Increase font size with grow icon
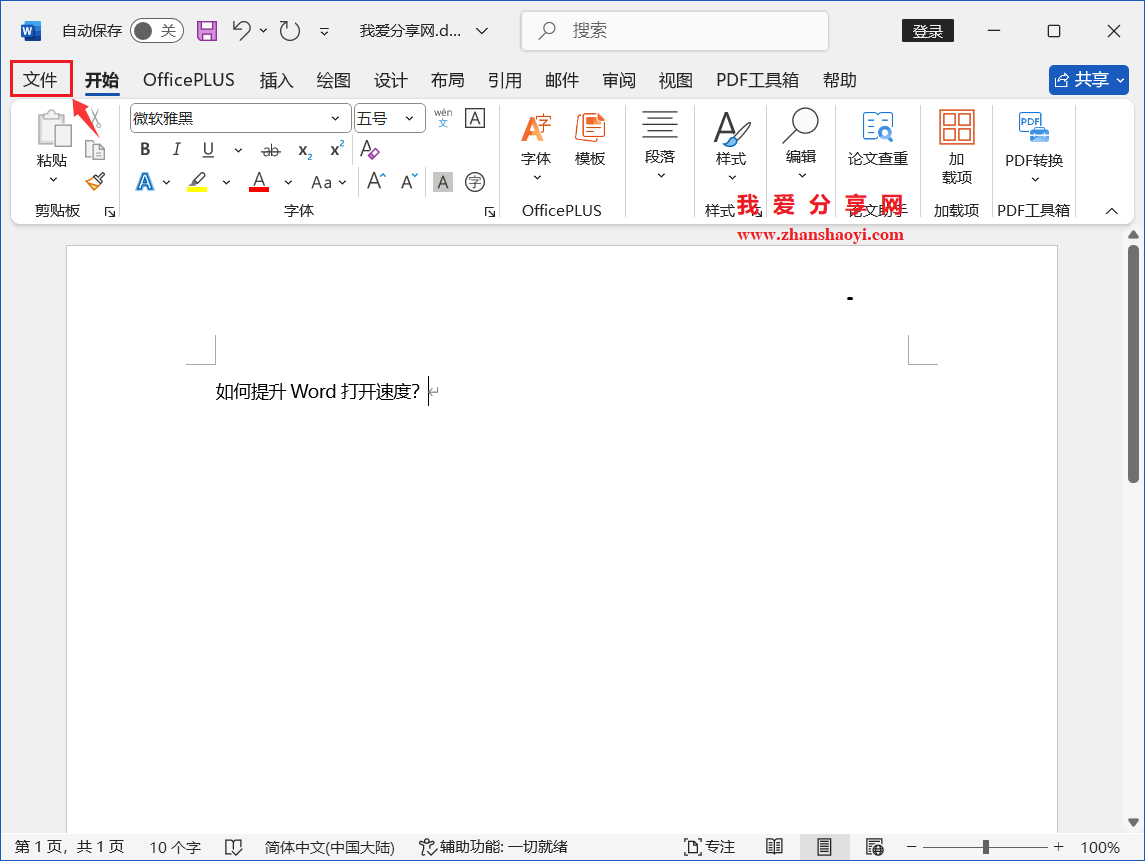This screenshot has height=861, width=1145. tap(376, 181)
